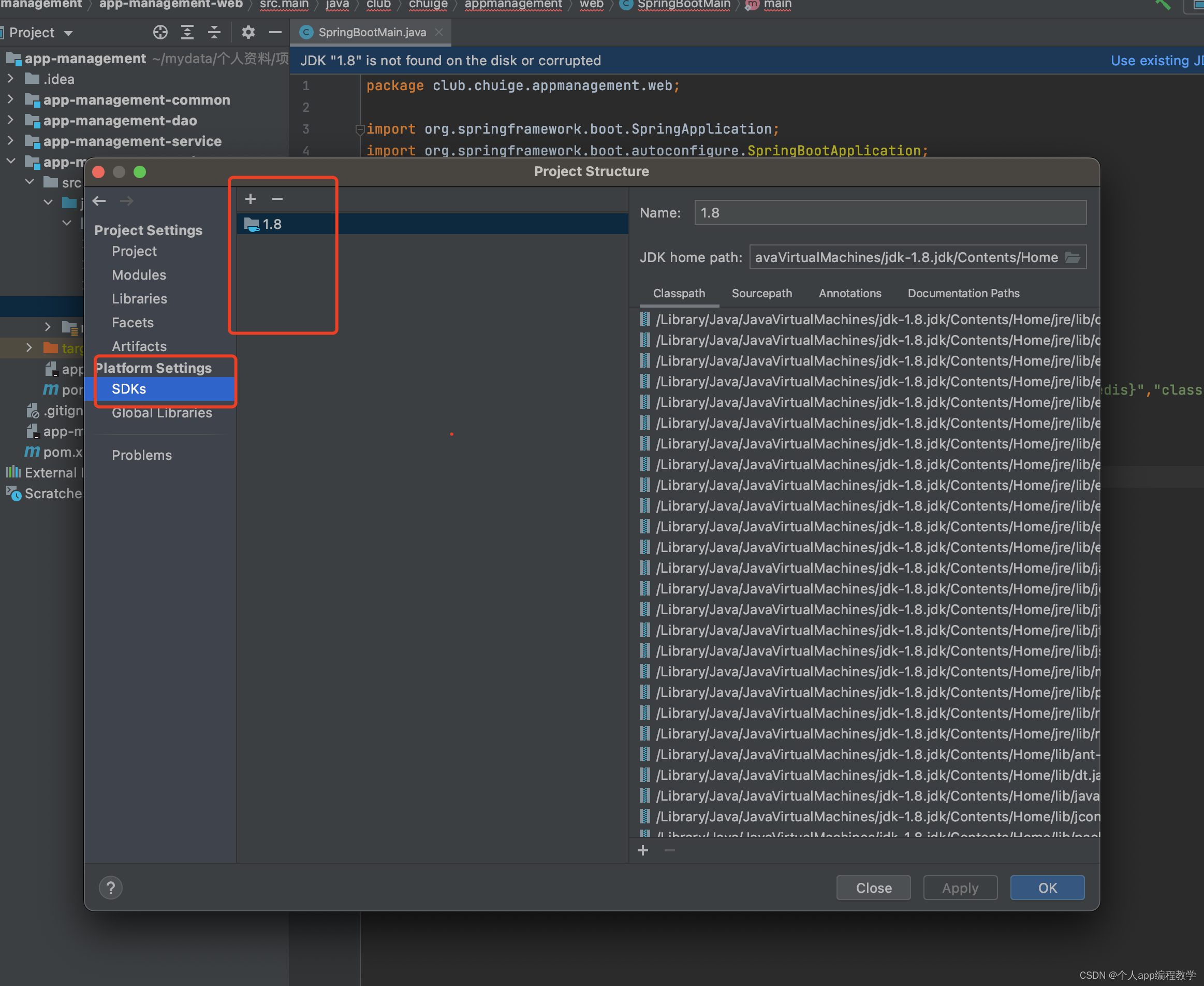Click the appmanagement breadcrumb
The height and width of the screenshot is (986, 1204).
coord(513,5)
